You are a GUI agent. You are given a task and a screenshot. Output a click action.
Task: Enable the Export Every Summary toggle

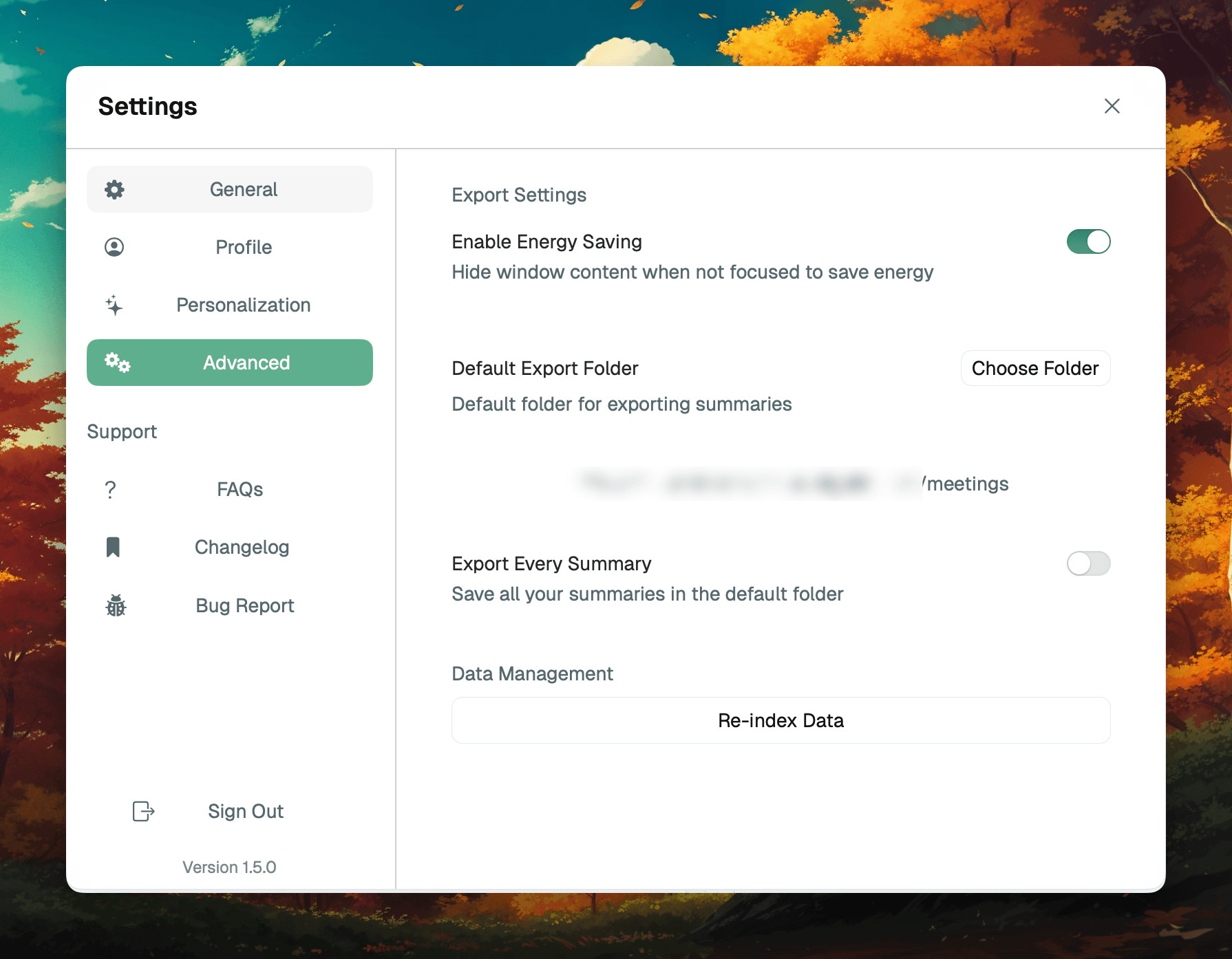[x=1088, y=563]
